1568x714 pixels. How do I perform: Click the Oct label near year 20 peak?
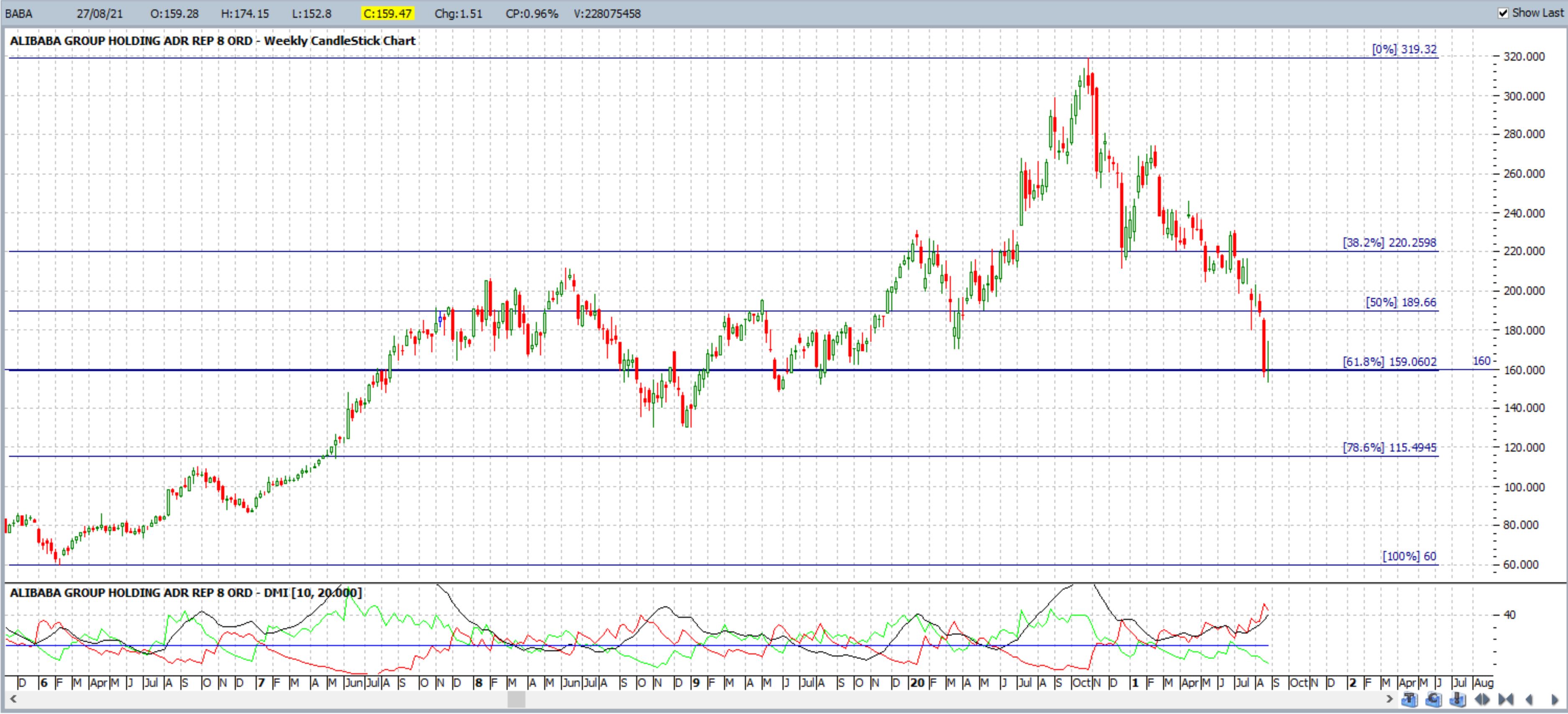1081,683
